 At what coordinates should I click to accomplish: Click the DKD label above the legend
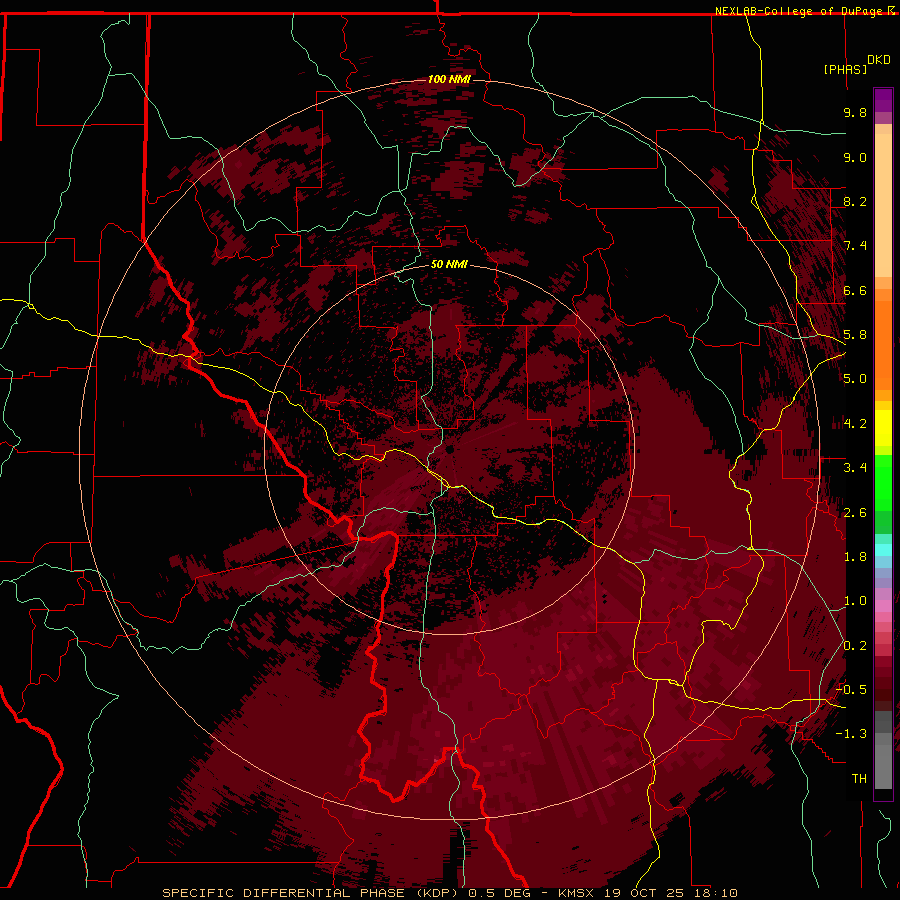click(879, 60)
